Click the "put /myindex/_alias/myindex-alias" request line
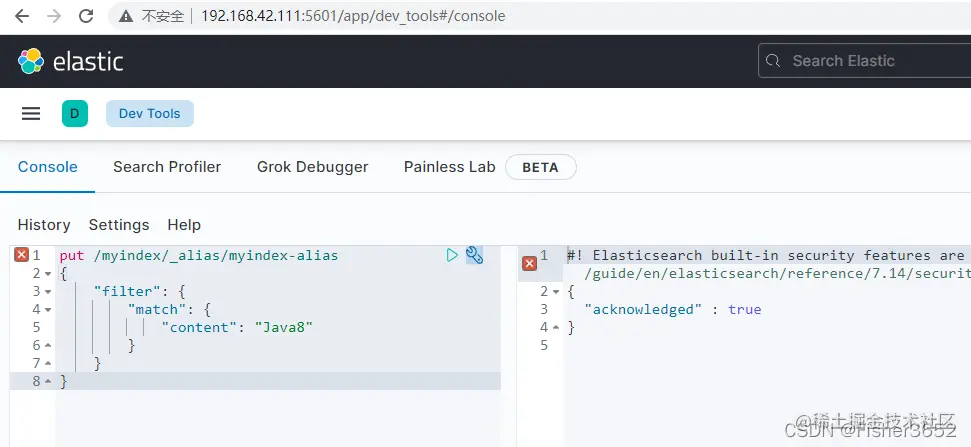 (199, 255)
